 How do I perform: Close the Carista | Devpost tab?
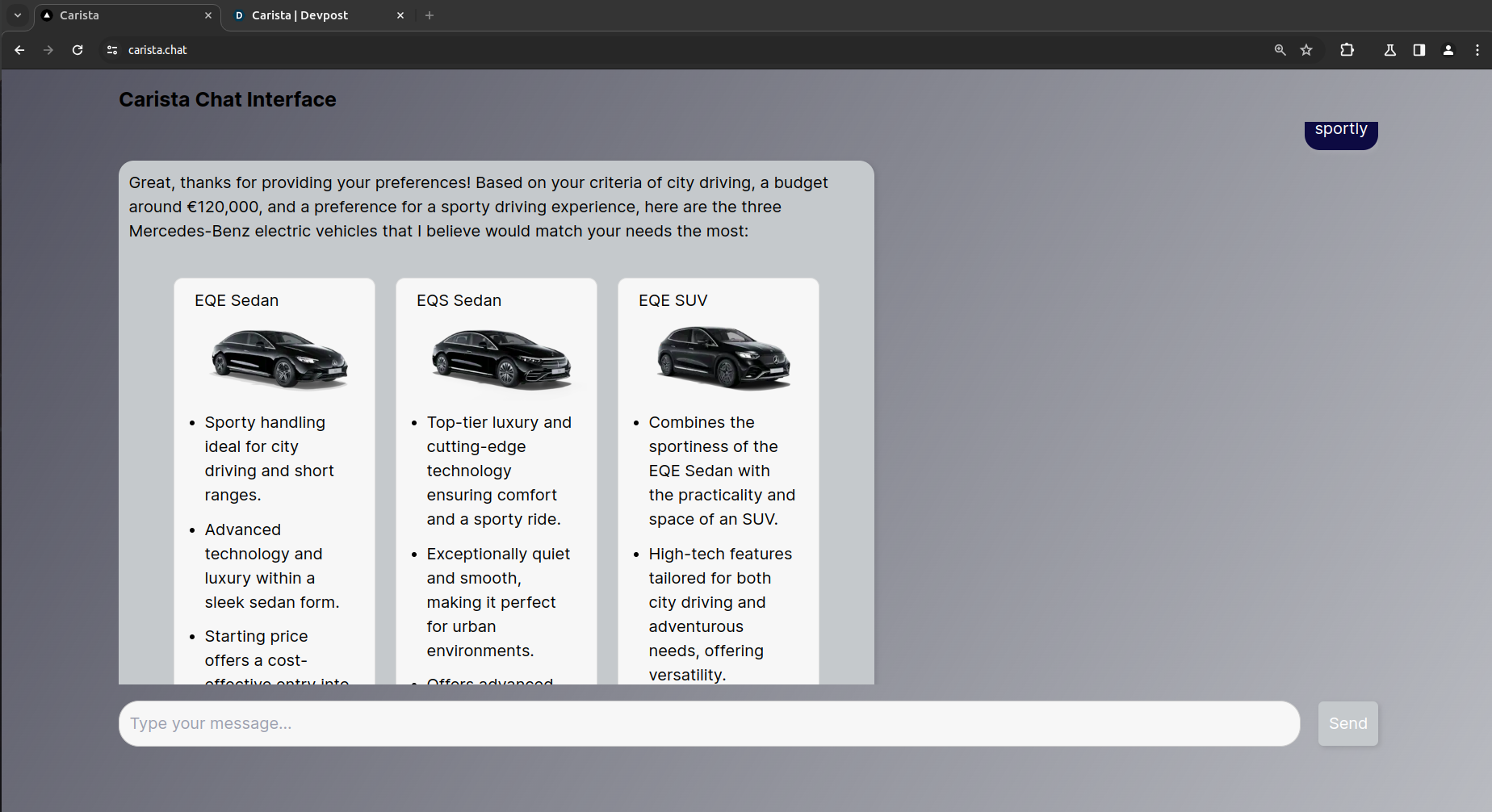coord(400,15)
